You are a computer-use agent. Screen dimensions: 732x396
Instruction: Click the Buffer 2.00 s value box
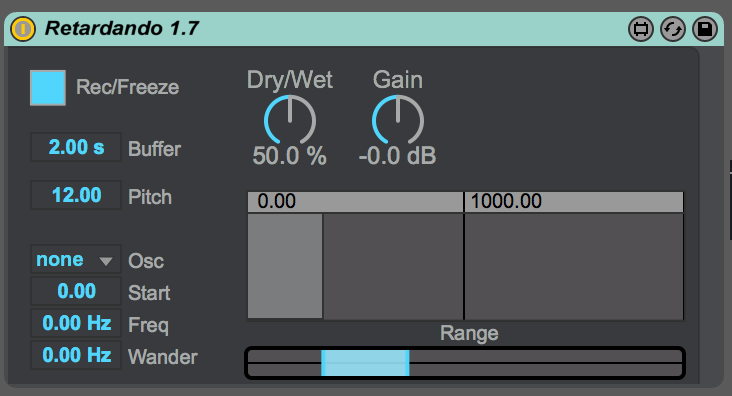point(76,147)
